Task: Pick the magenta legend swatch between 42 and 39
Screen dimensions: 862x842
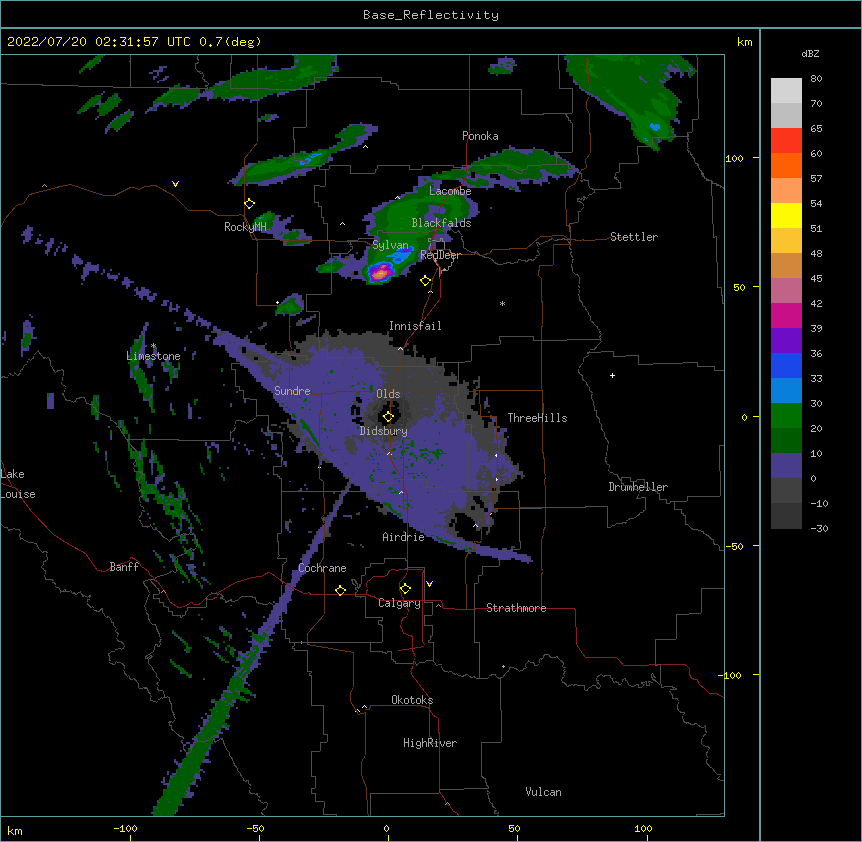Action: pyautogui.click(x=786, y=315)
